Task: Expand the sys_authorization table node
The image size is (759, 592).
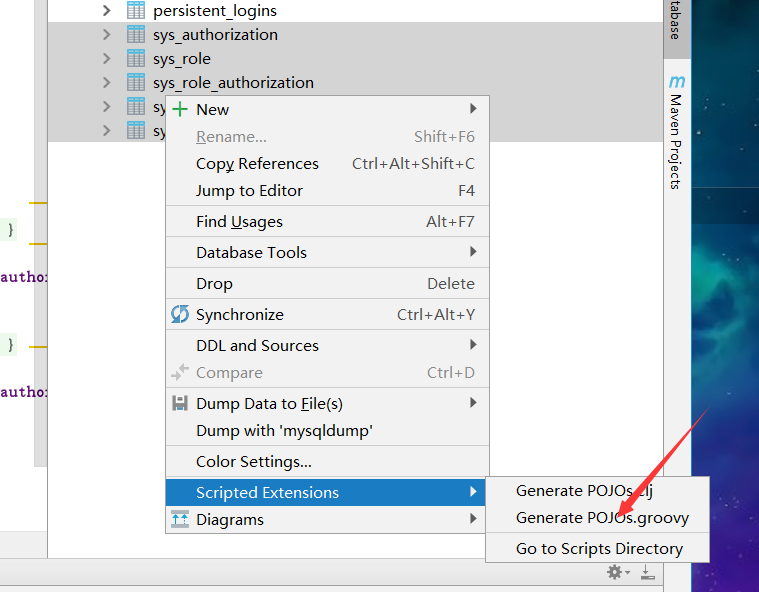Action: [107, 34]
